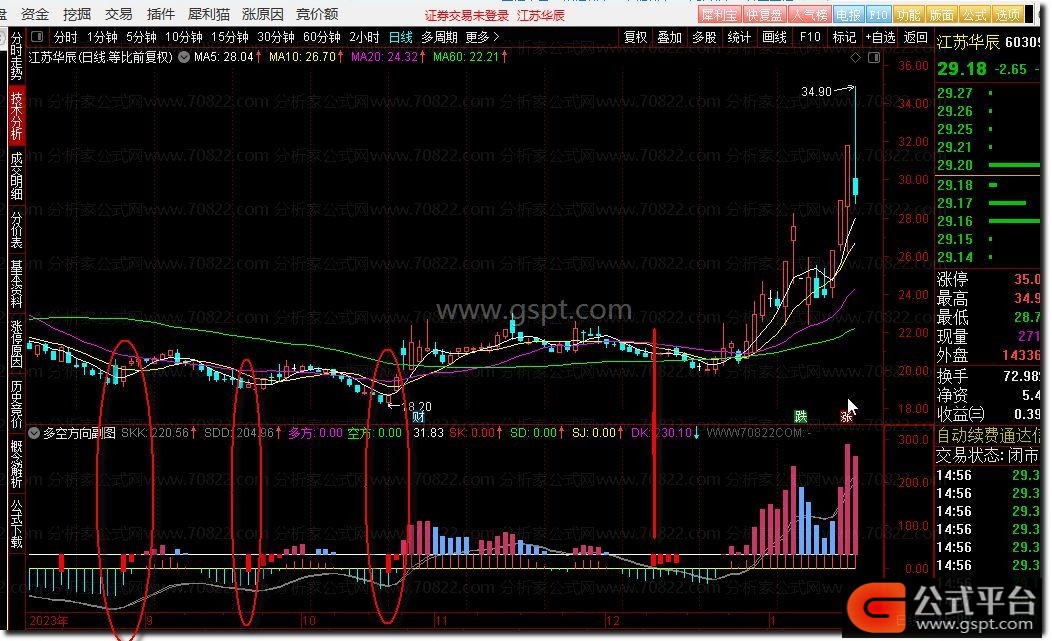
Task: Open the 插件 menu
Action: coord(160,13)
